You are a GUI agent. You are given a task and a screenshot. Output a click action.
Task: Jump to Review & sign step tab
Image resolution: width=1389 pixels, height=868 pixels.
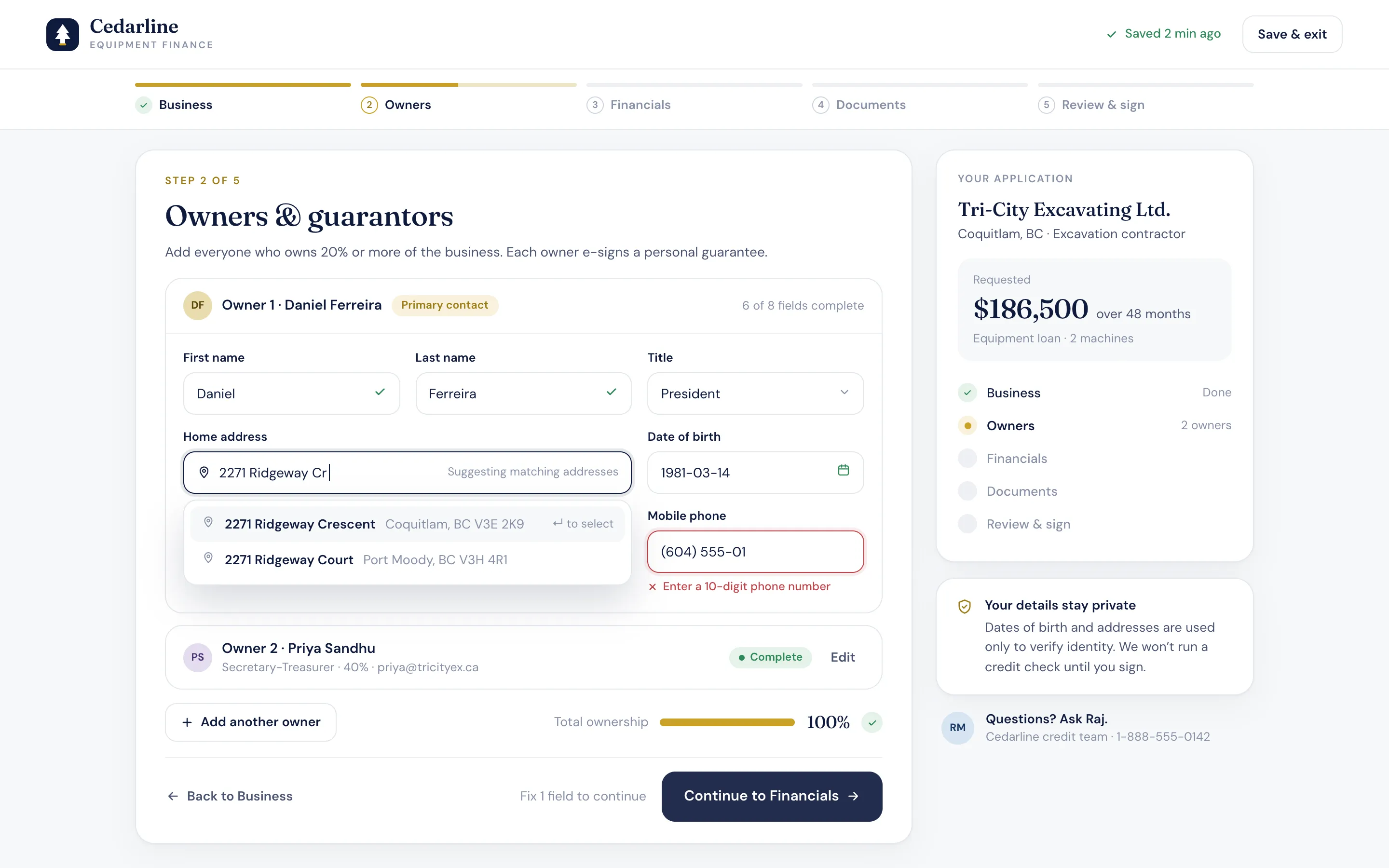click(1145, 99)
